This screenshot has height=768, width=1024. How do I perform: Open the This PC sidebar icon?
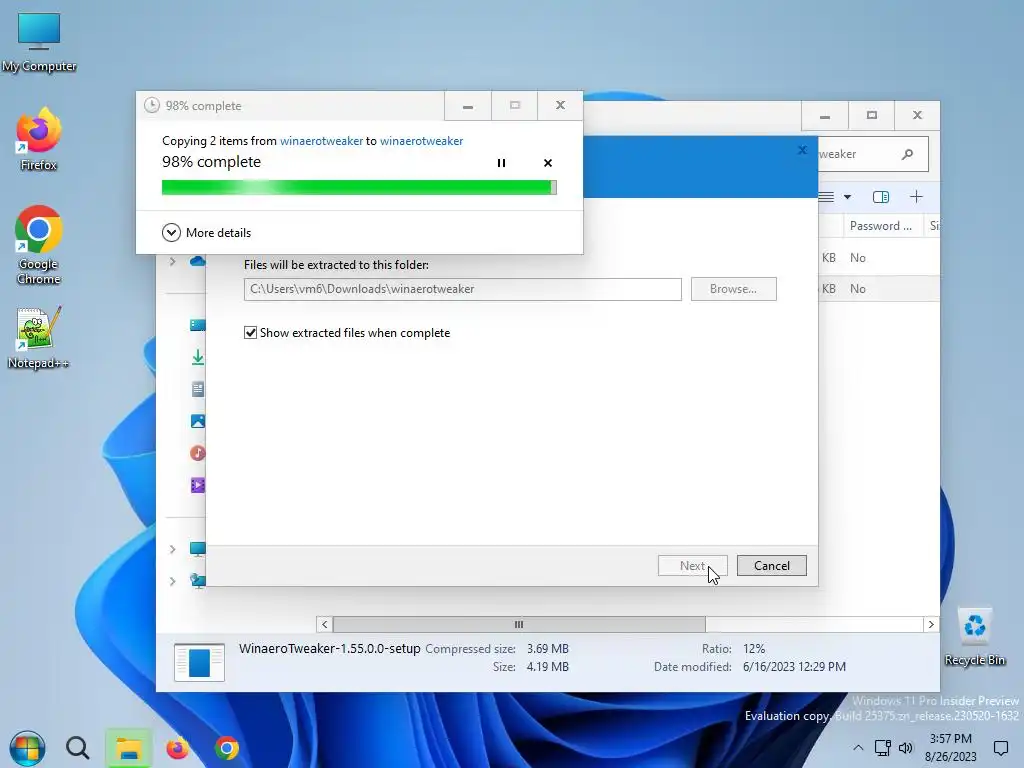pyautogui.click(x=197, y=549)
